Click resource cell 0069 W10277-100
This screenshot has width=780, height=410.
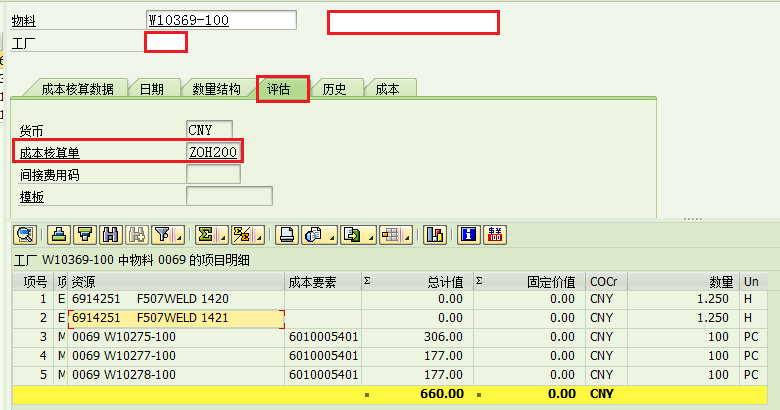click(x=177, y=356)
